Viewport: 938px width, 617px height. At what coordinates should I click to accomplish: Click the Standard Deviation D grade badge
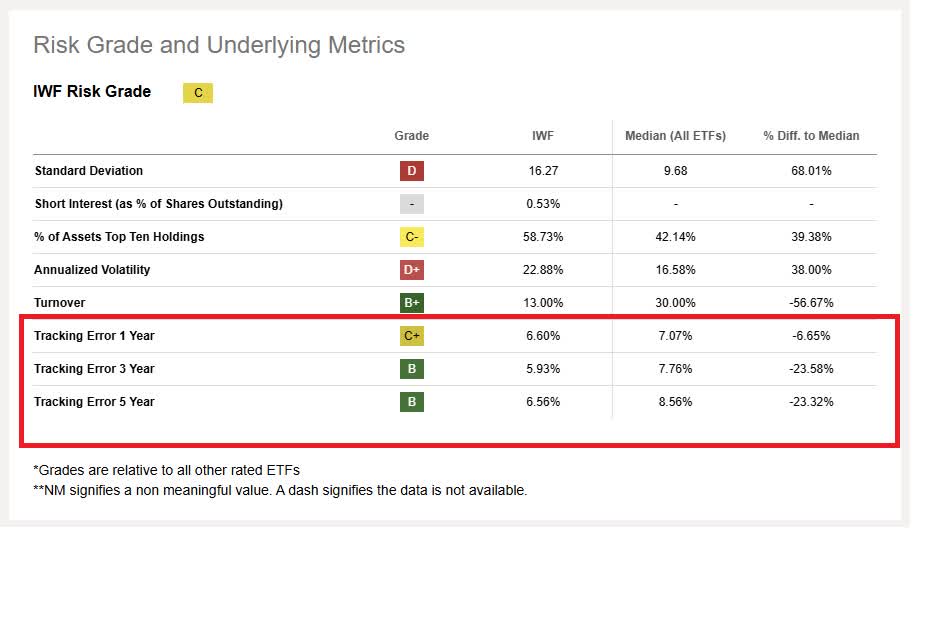pyautogui.click(x=411, y=171)
